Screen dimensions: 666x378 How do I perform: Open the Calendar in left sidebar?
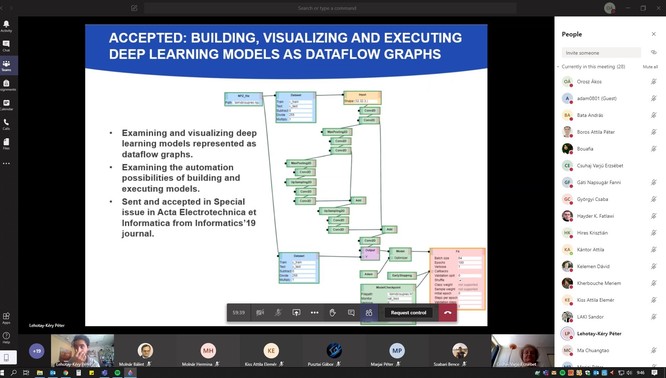[6, 105]
